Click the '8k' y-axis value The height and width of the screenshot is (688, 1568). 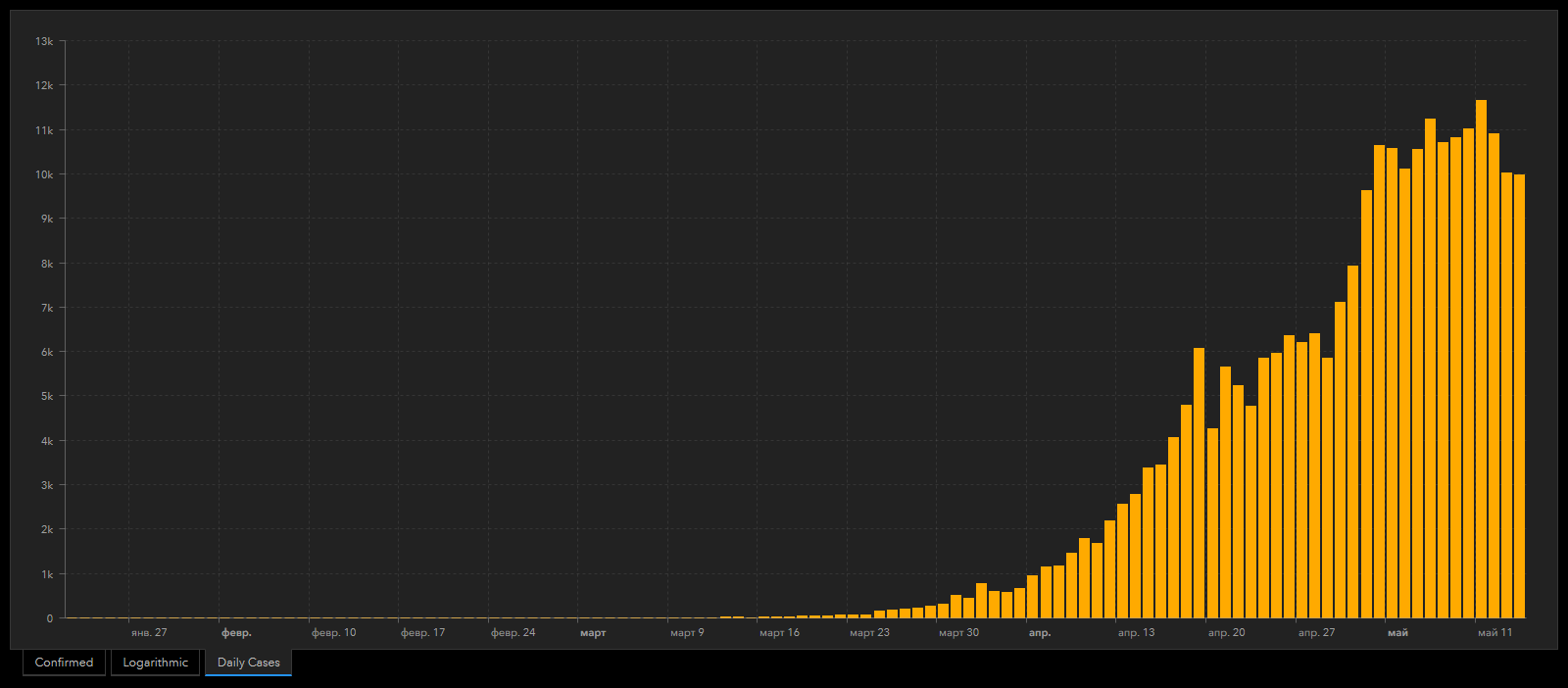click(47, 264)
